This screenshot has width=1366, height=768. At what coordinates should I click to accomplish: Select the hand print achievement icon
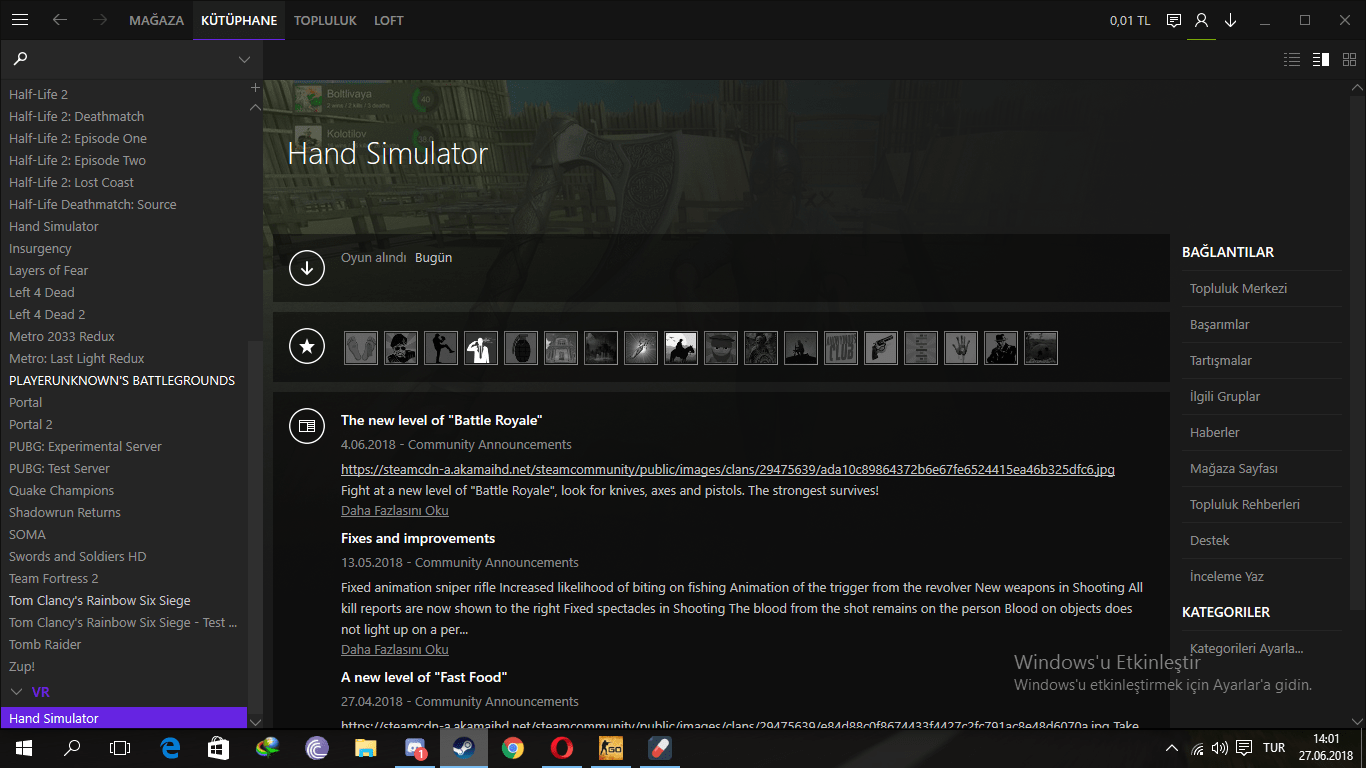961,348
